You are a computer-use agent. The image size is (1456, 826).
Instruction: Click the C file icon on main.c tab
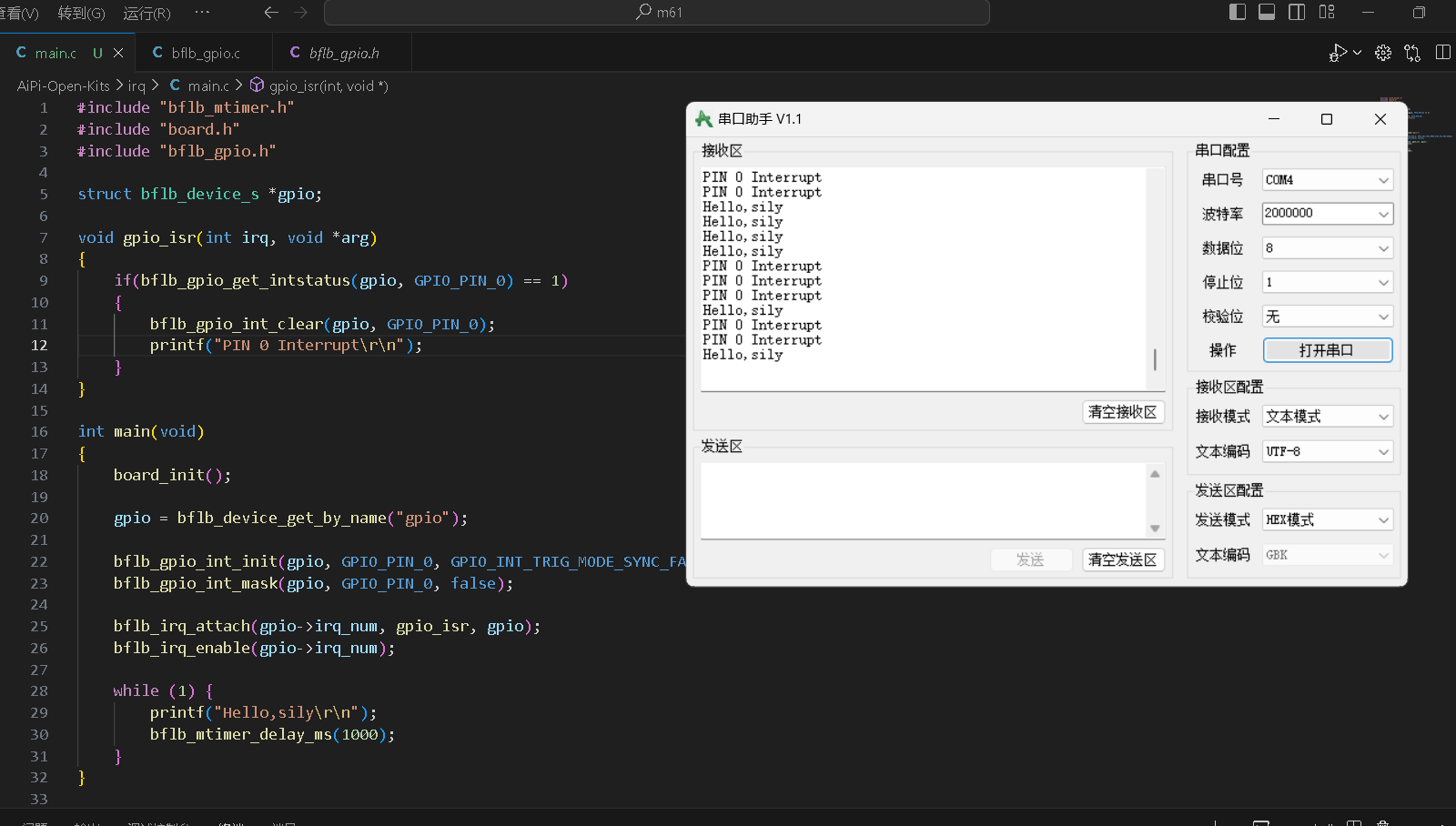(21, 53)
